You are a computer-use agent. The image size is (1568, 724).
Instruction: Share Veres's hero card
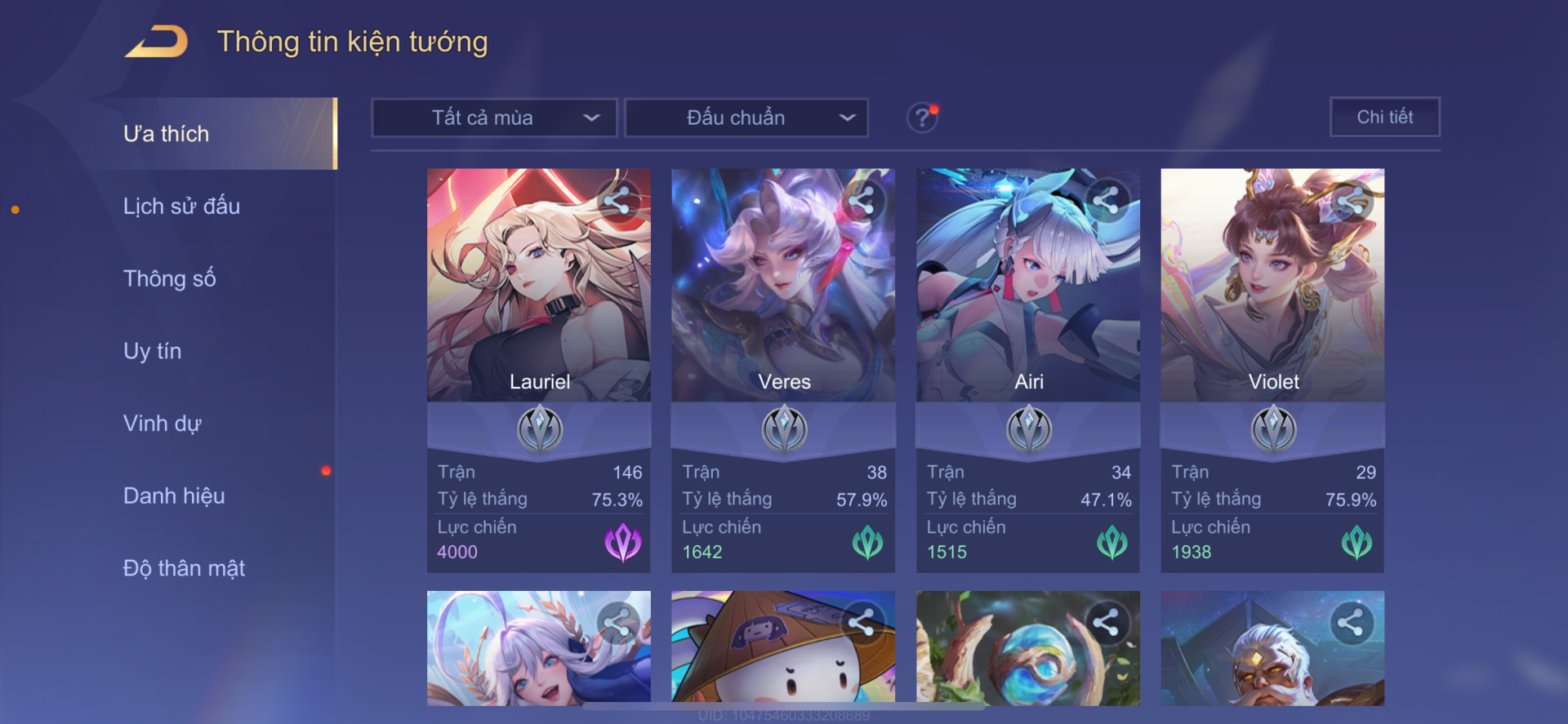pyautogui.click(x=862, y=201)
